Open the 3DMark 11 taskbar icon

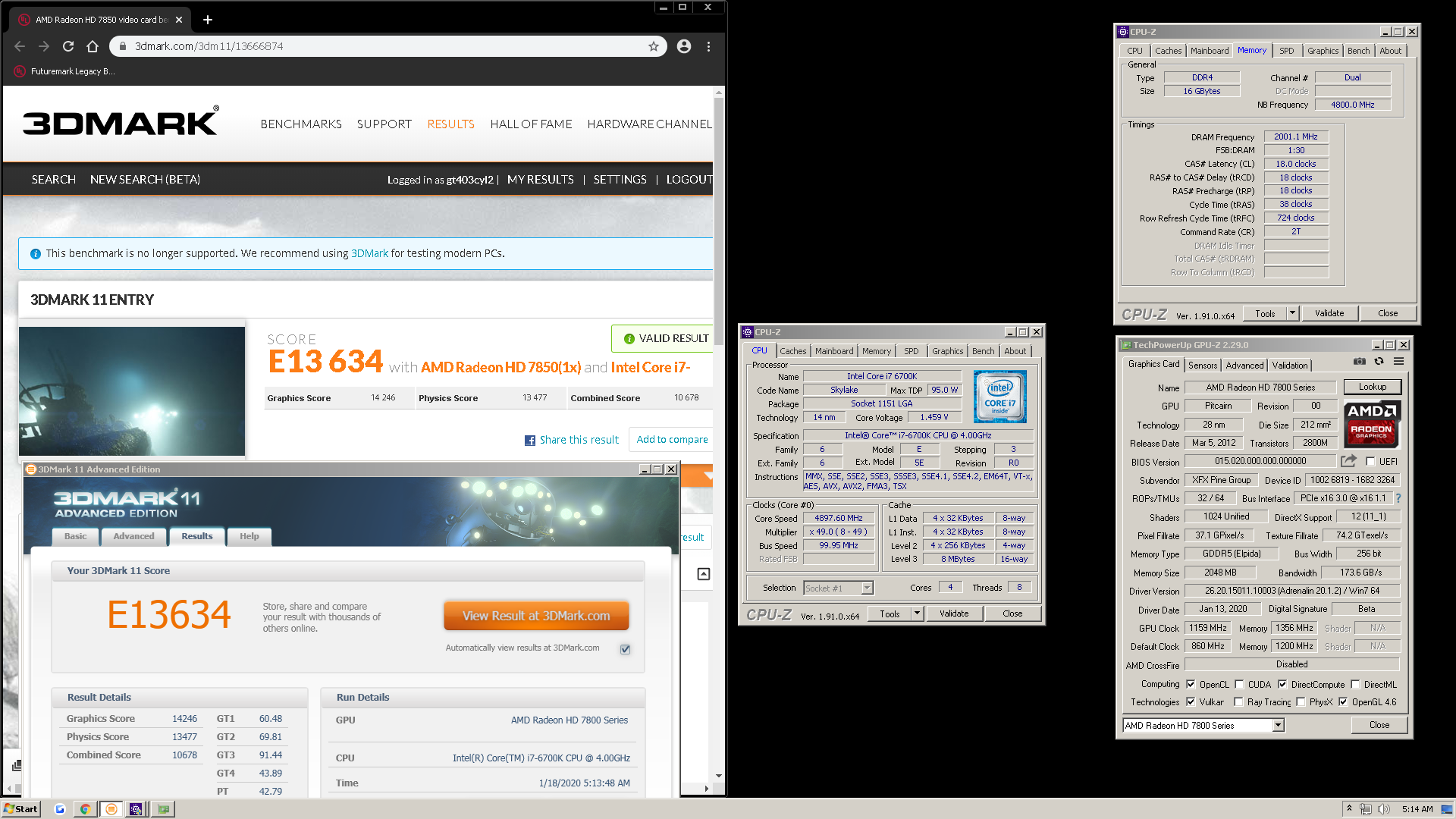coord(111,809)
